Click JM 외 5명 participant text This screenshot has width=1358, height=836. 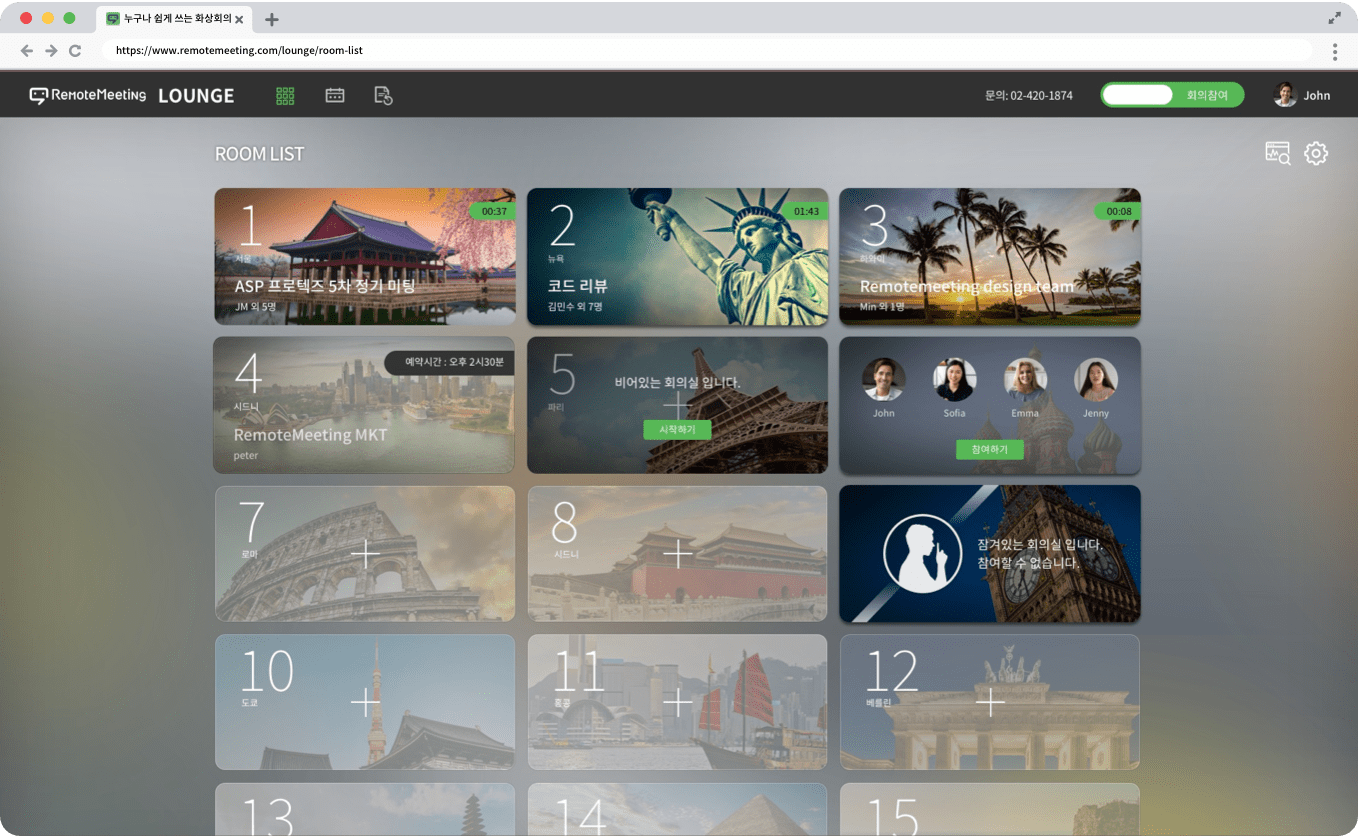pyautogui.click(x=256, y=307)
